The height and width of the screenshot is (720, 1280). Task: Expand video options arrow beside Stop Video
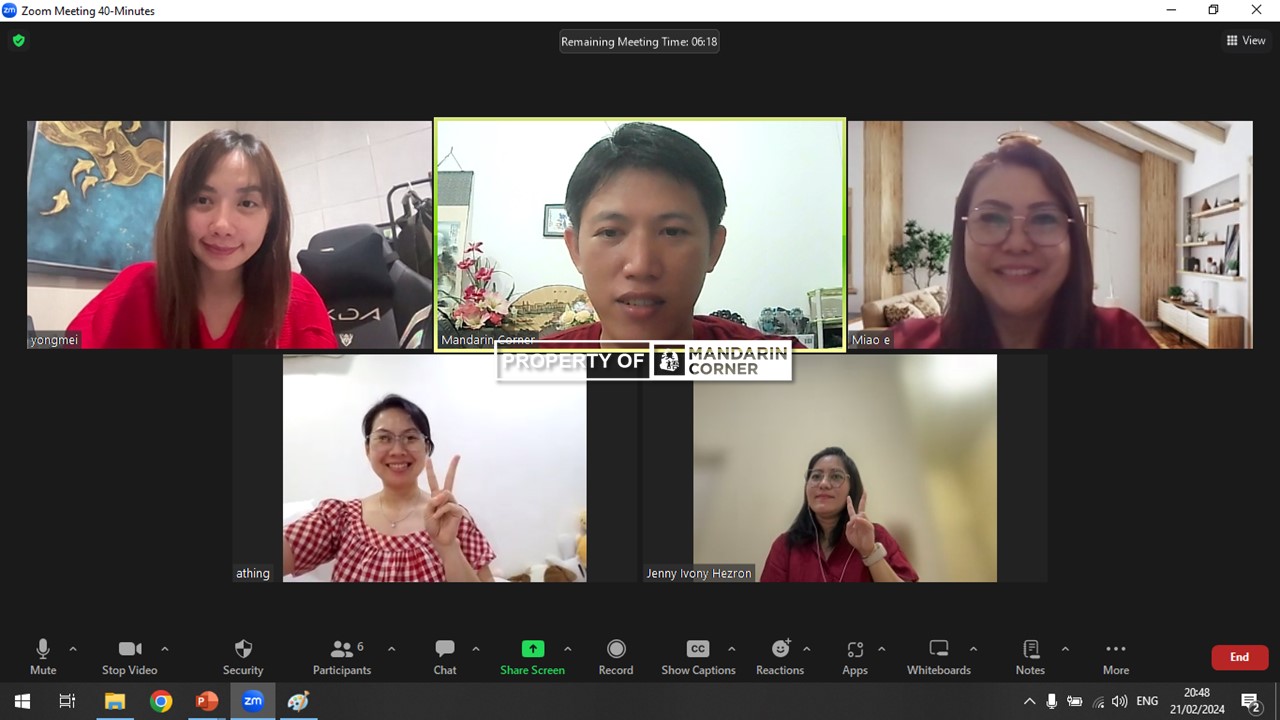coord(165,649)
